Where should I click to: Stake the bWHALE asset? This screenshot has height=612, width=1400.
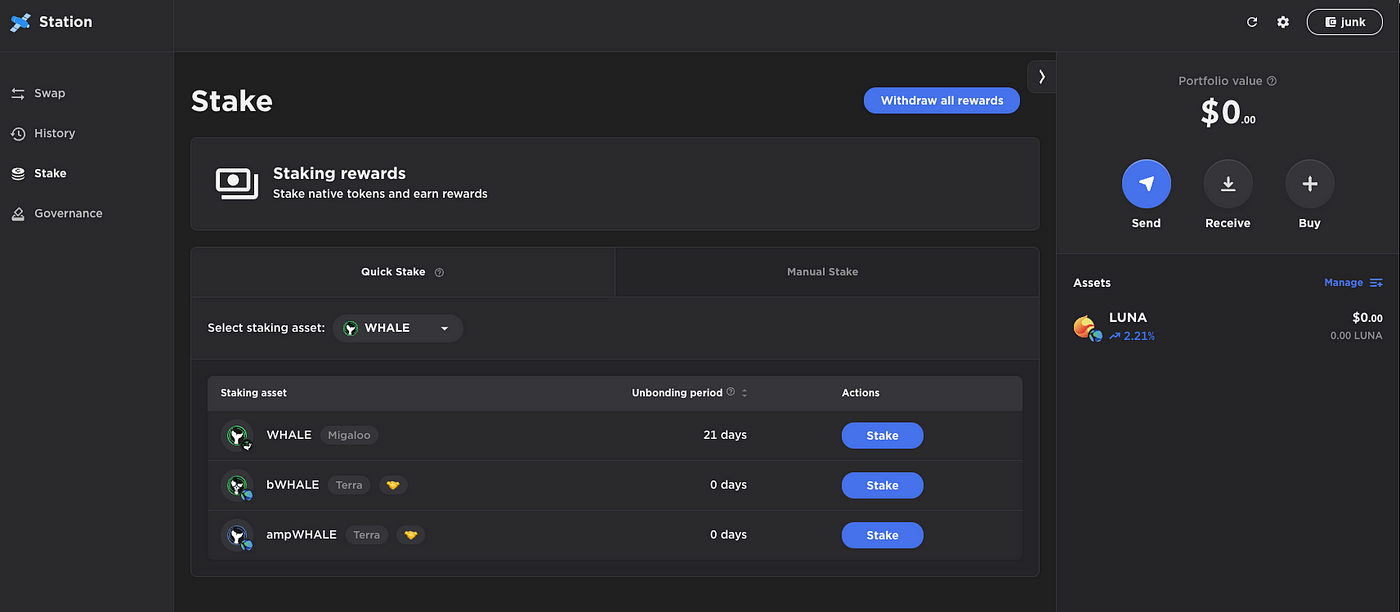click(x=882, y=485)
